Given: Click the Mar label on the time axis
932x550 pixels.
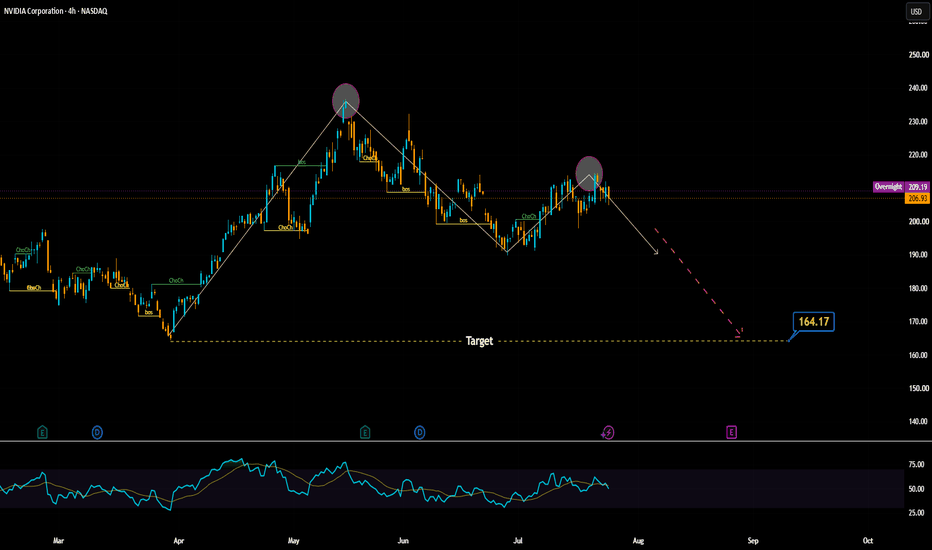Looking at the screenshot, I should tap(58, 540).
